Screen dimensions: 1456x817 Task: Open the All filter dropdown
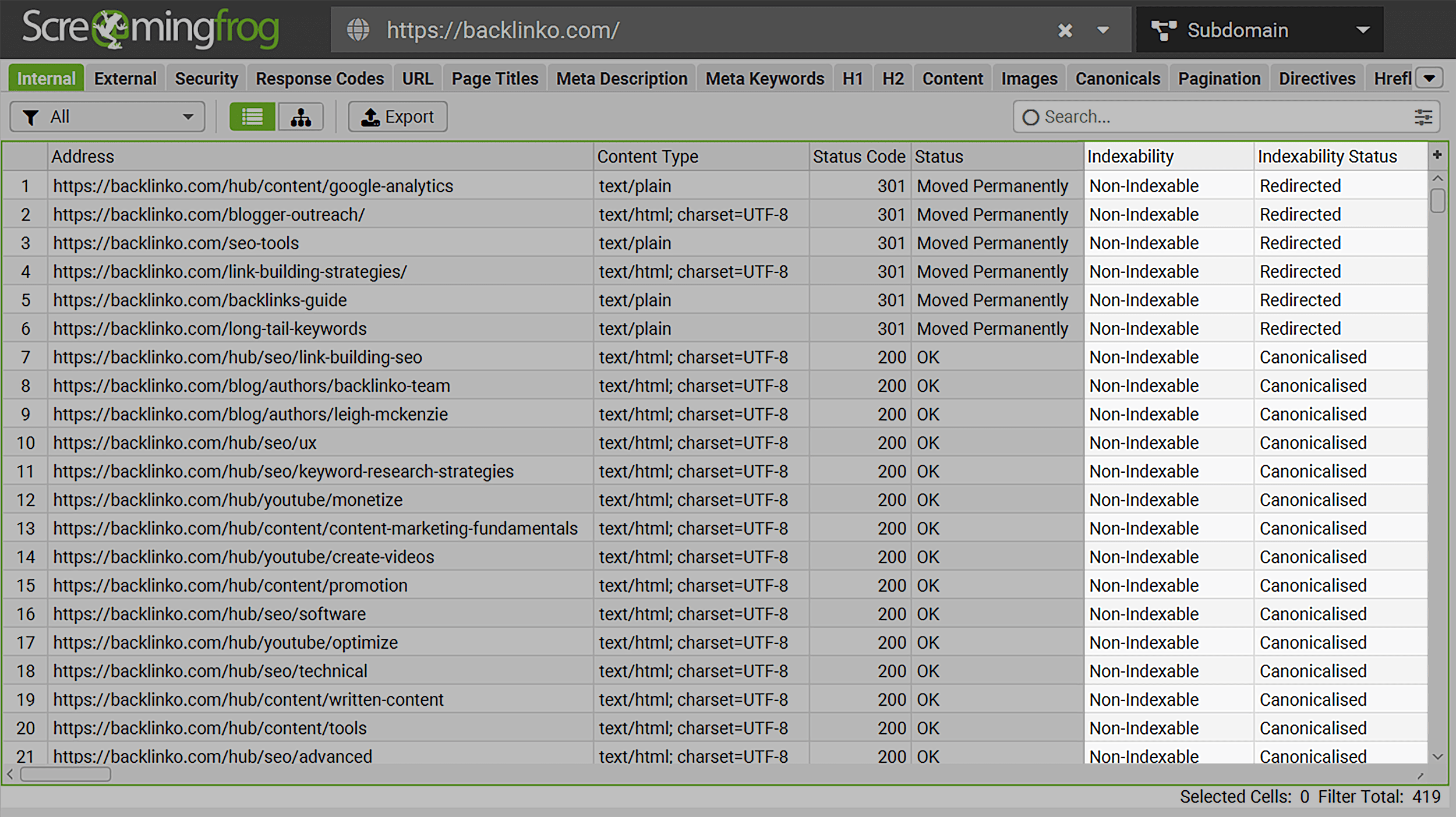pos(188,116)
